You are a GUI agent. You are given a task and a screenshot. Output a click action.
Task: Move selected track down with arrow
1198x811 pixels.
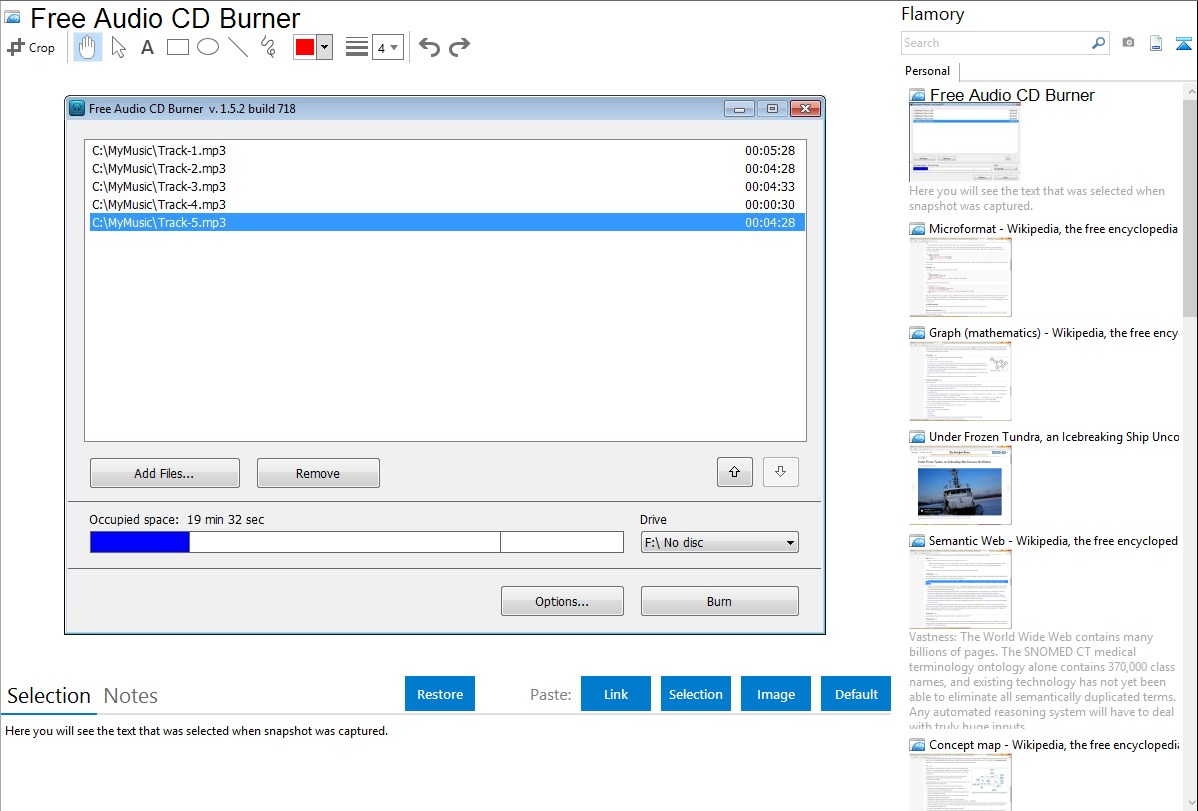pos(781,472)
